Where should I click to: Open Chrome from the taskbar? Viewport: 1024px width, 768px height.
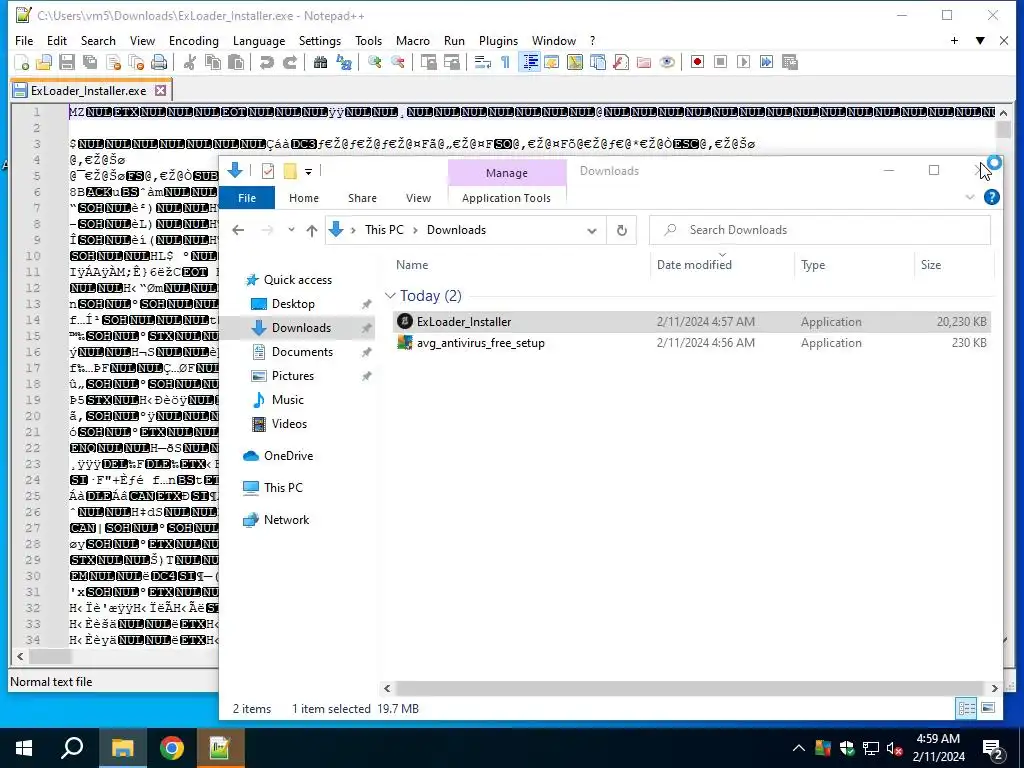[x=171, y=748]
